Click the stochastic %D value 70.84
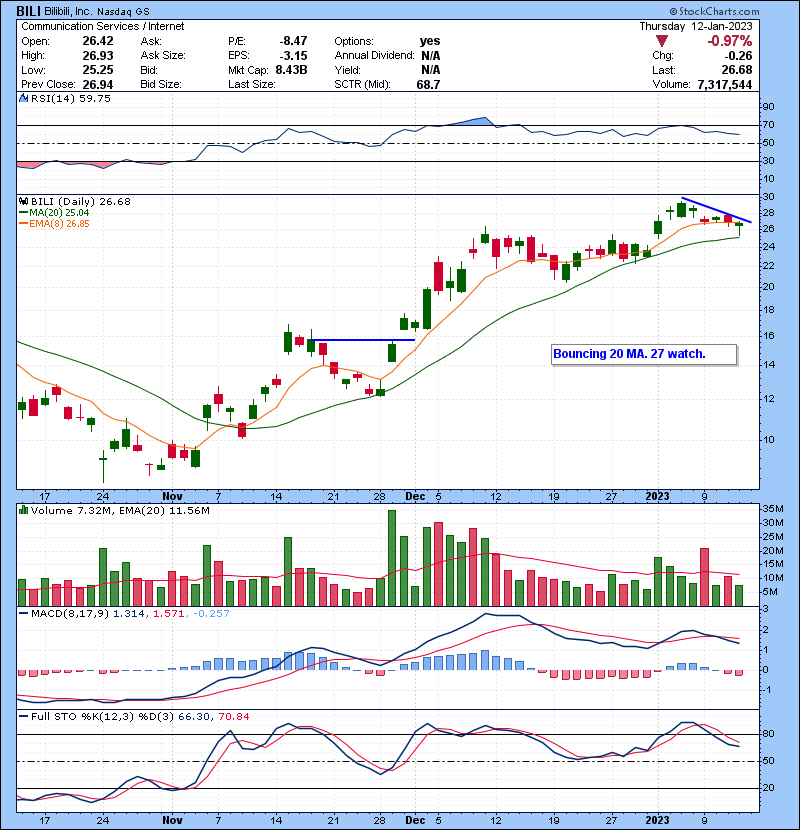 point(233,716)
